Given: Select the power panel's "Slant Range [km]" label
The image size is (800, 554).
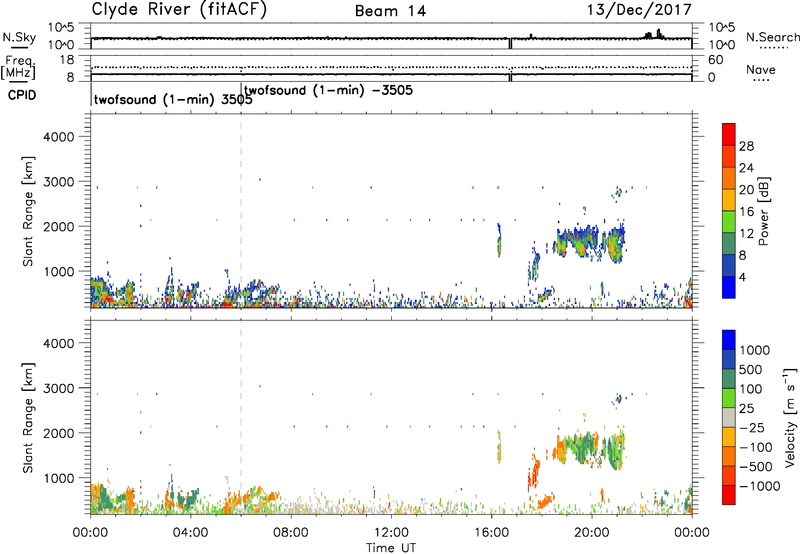Looking at the screenshot, I should click(x=28, y=211).
